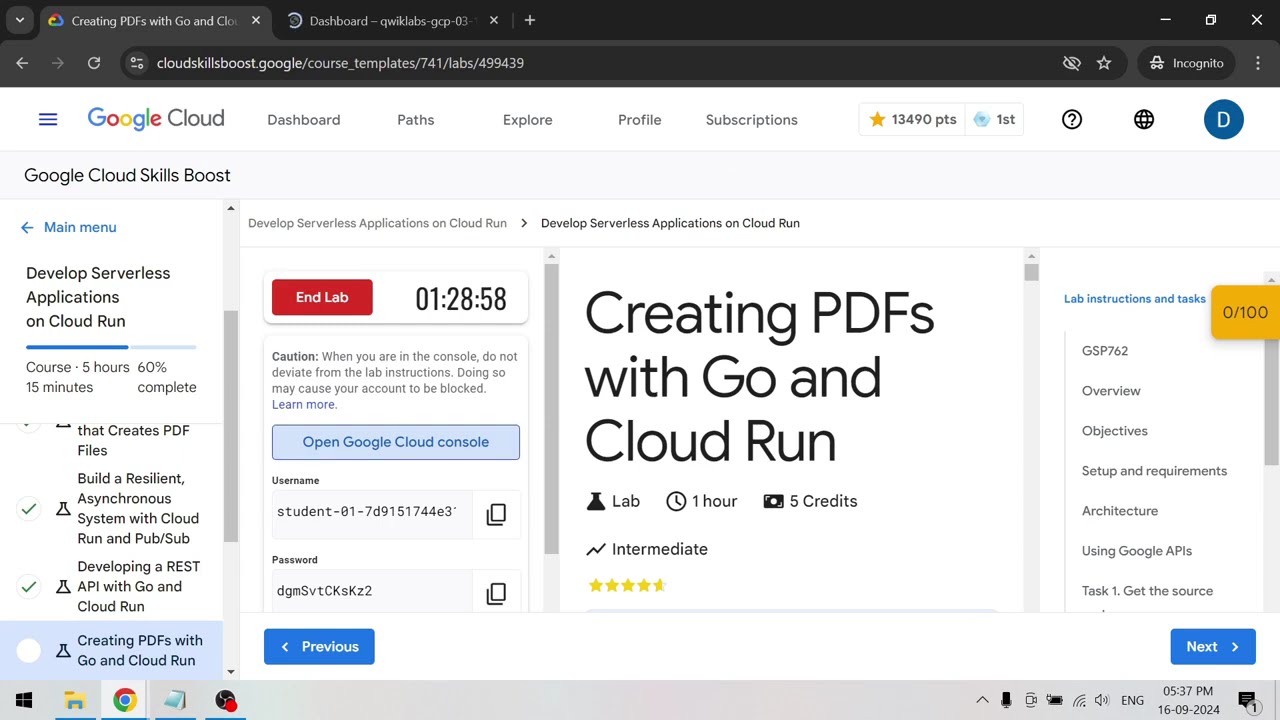1280x720 pixels.
Task: Jump to Architecture section
Action: point(1120,511)
